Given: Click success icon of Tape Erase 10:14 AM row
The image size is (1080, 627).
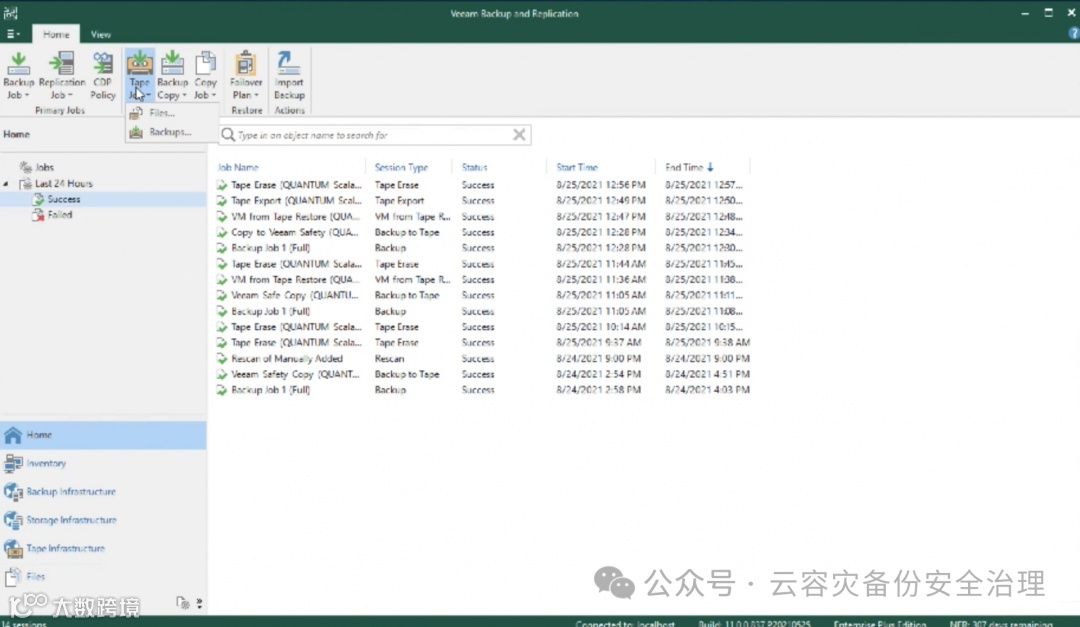Looking at the screenshot, I should (x=222, y=327).
